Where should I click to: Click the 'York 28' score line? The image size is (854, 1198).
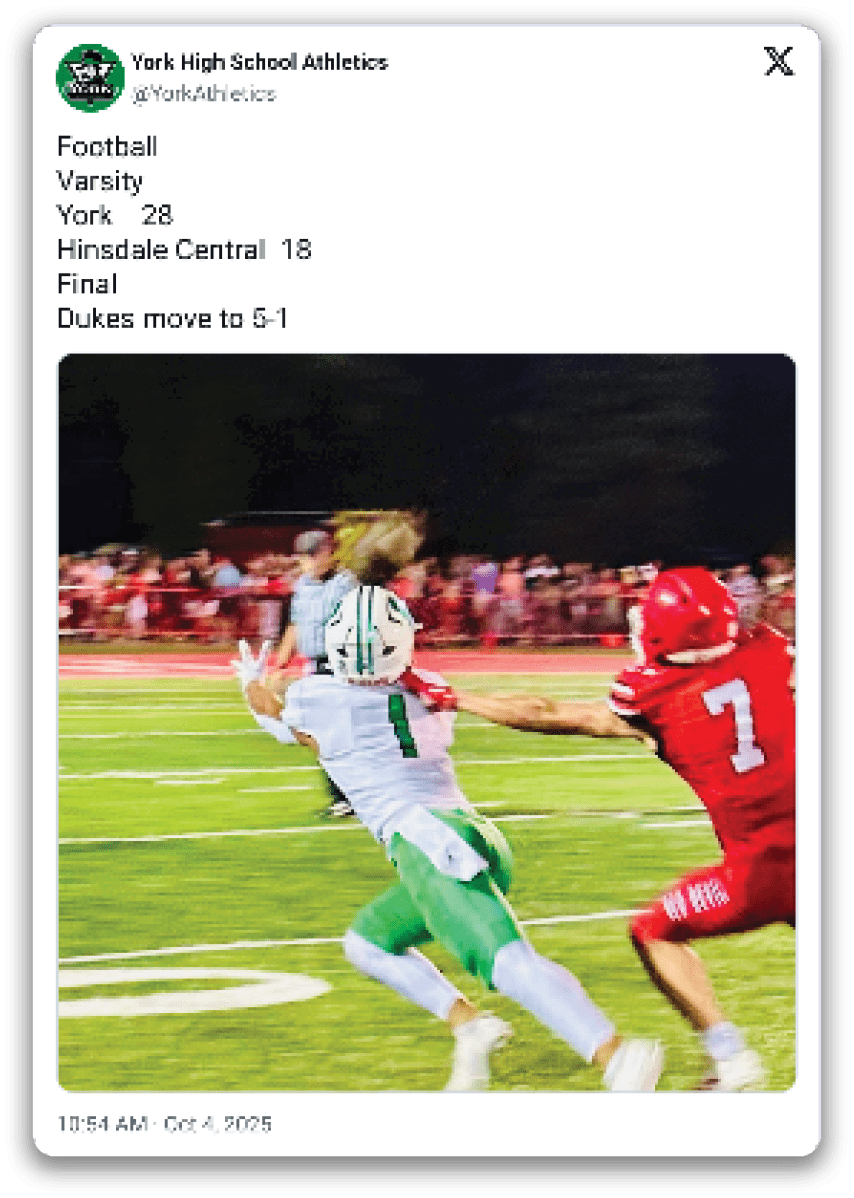[115, 215]
